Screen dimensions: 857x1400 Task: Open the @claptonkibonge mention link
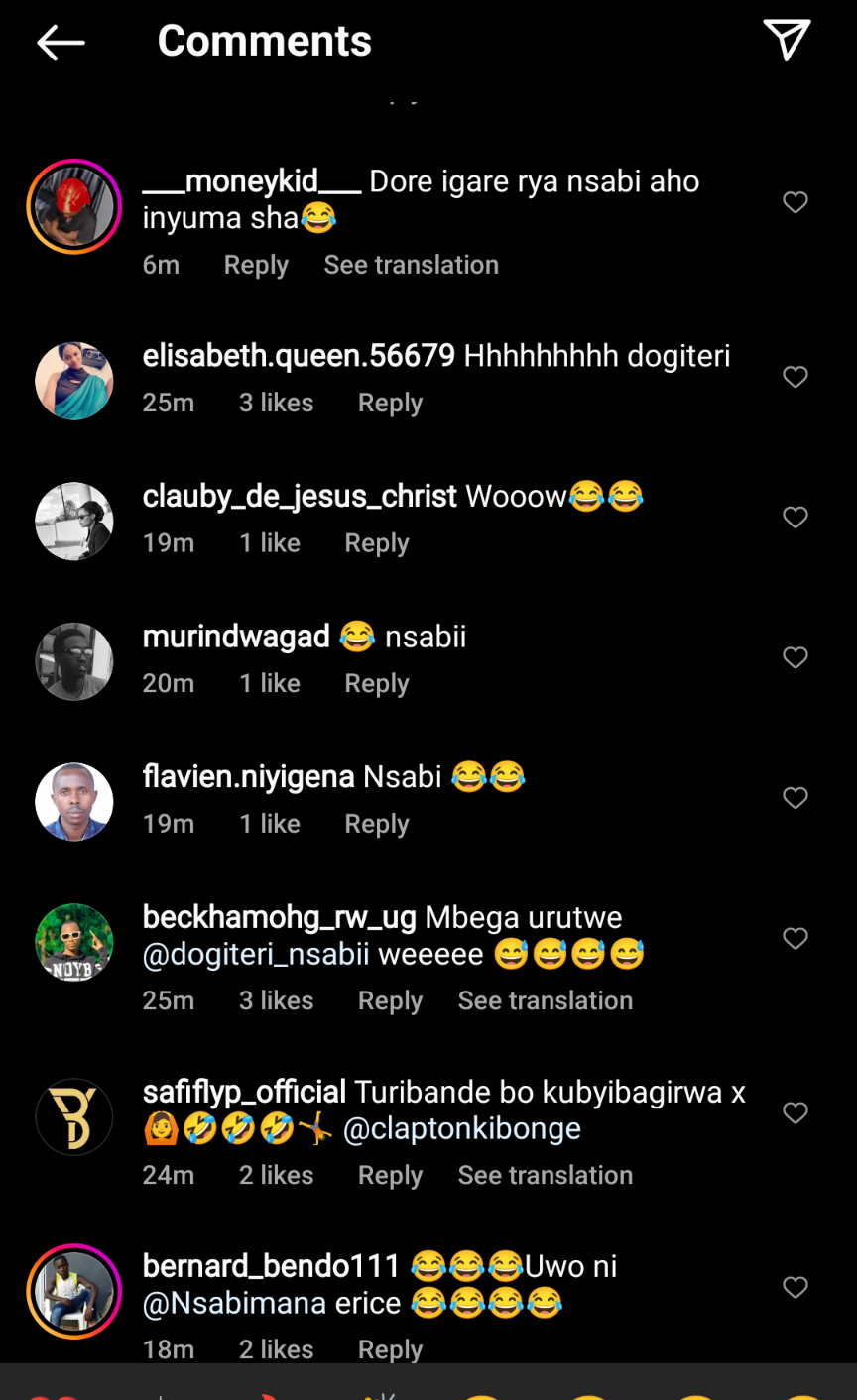pos(462,1129)
